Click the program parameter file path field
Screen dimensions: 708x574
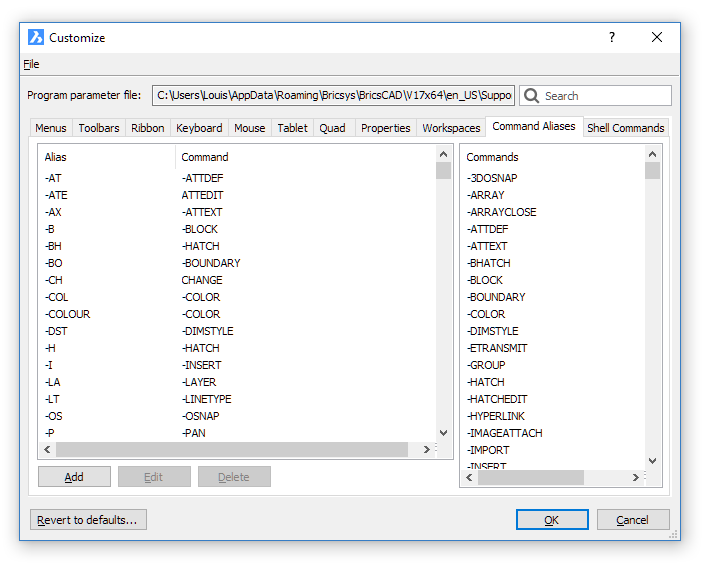(334, 96)
